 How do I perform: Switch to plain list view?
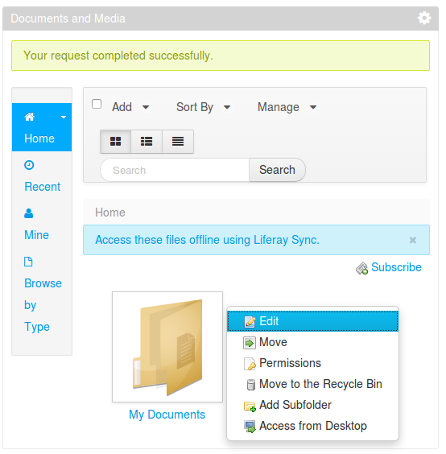[178, 142]
